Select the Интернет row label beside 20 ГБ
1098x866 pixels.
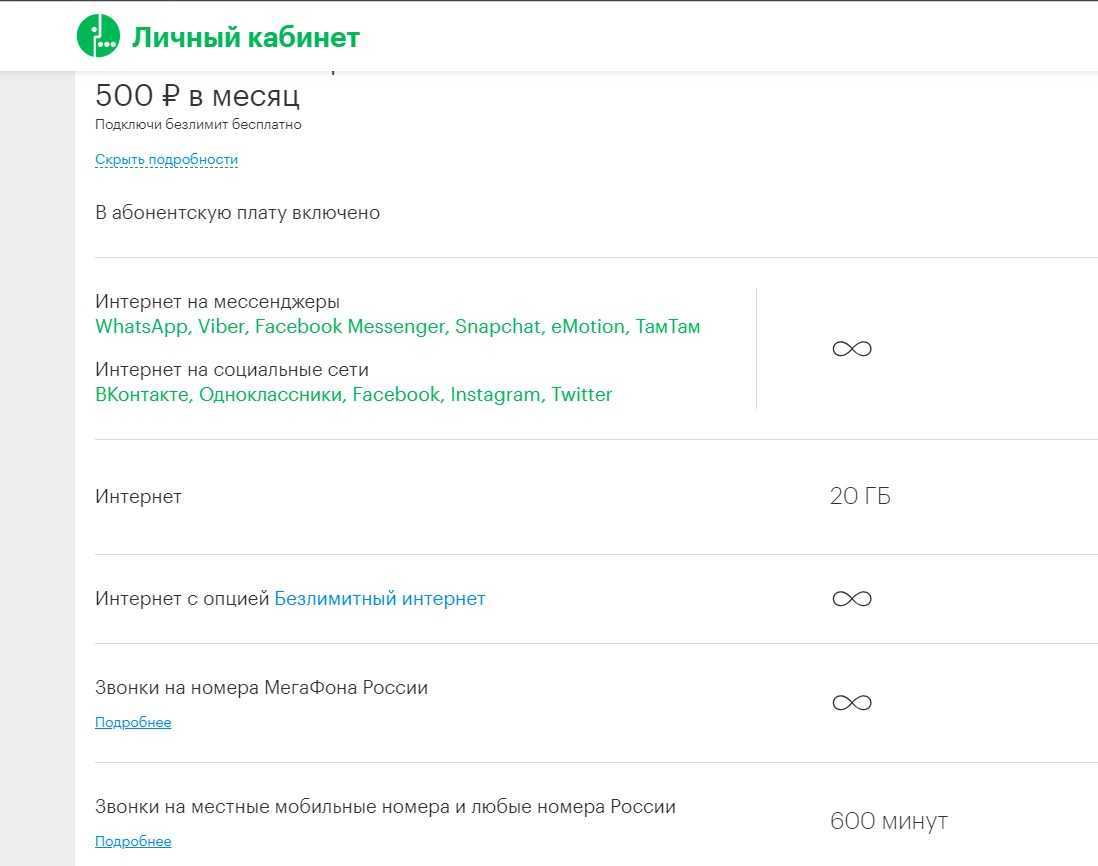(139, 496)
